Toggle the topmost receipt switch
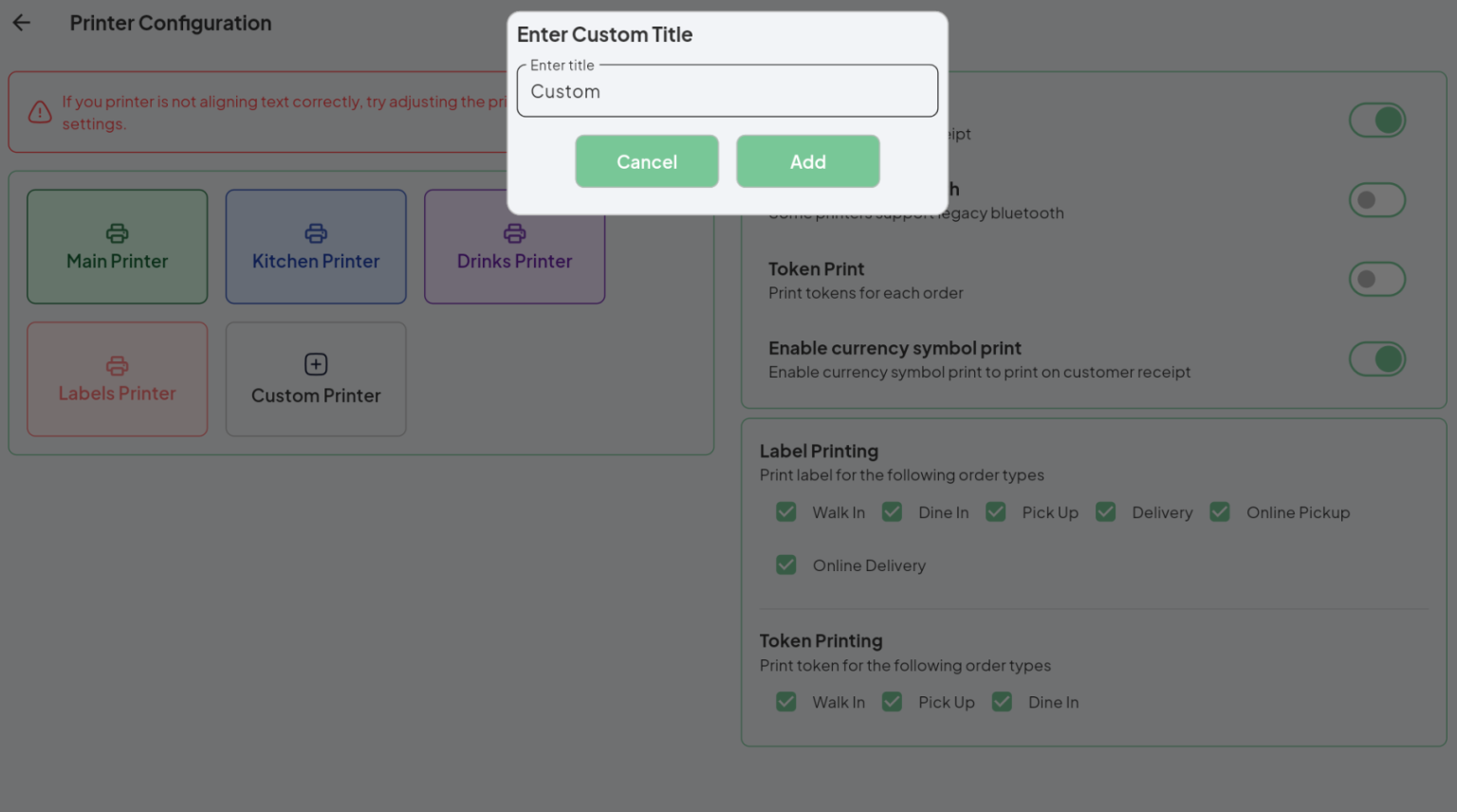The image size is (1457, 812). pos(1377,120)
